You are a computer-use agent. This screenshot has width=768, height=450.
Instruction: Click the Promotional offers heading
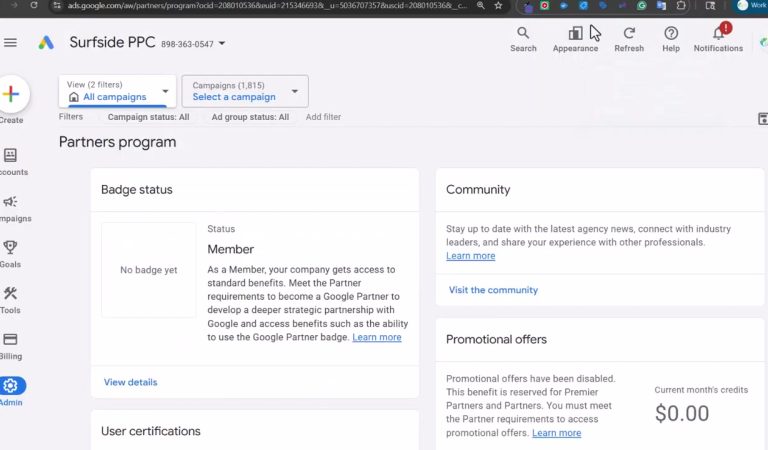pyautogui.click(x=496, y=339)
